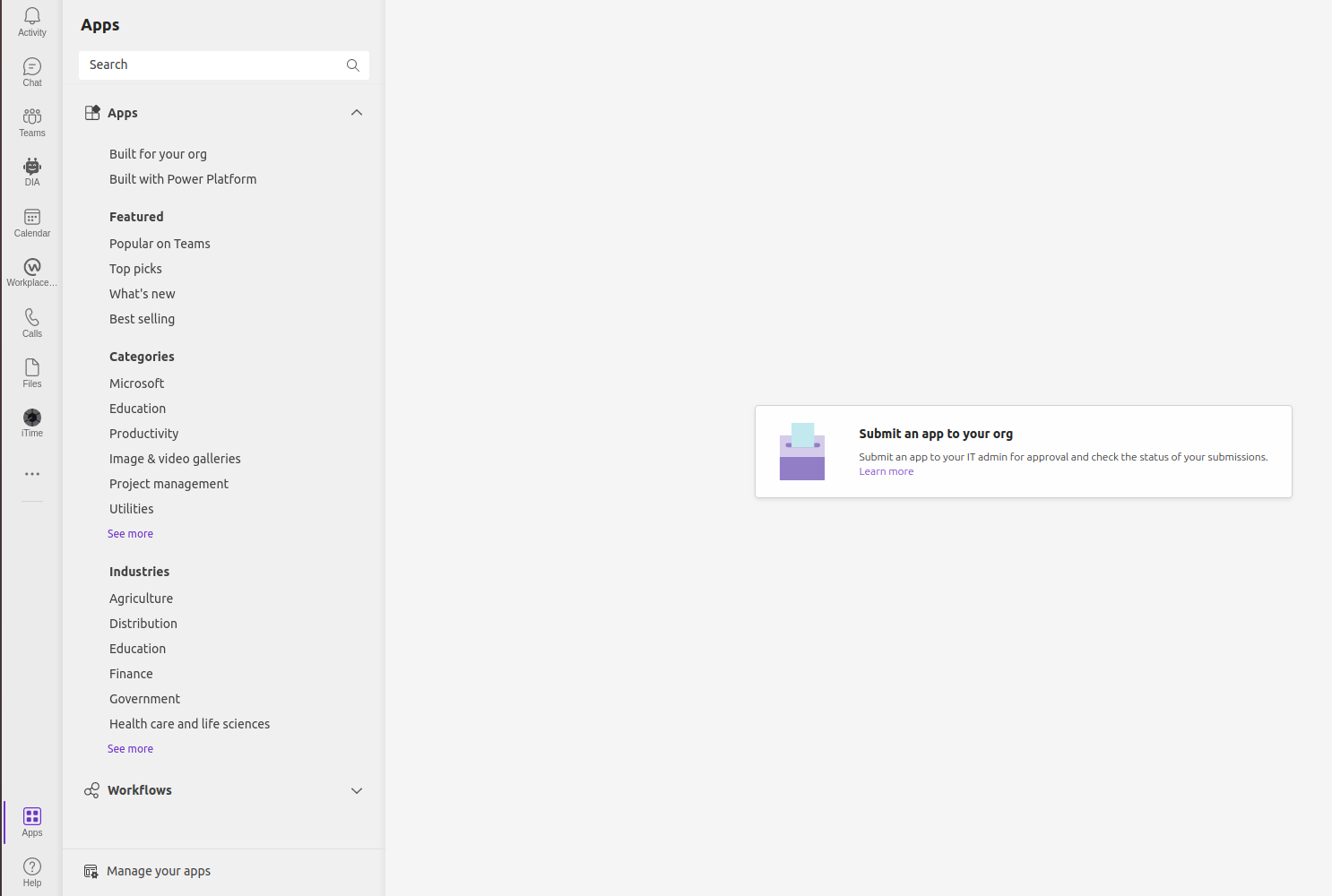1332x896 pixels.
Task: Choose the Project management category
Action: [x=169, y=484]
